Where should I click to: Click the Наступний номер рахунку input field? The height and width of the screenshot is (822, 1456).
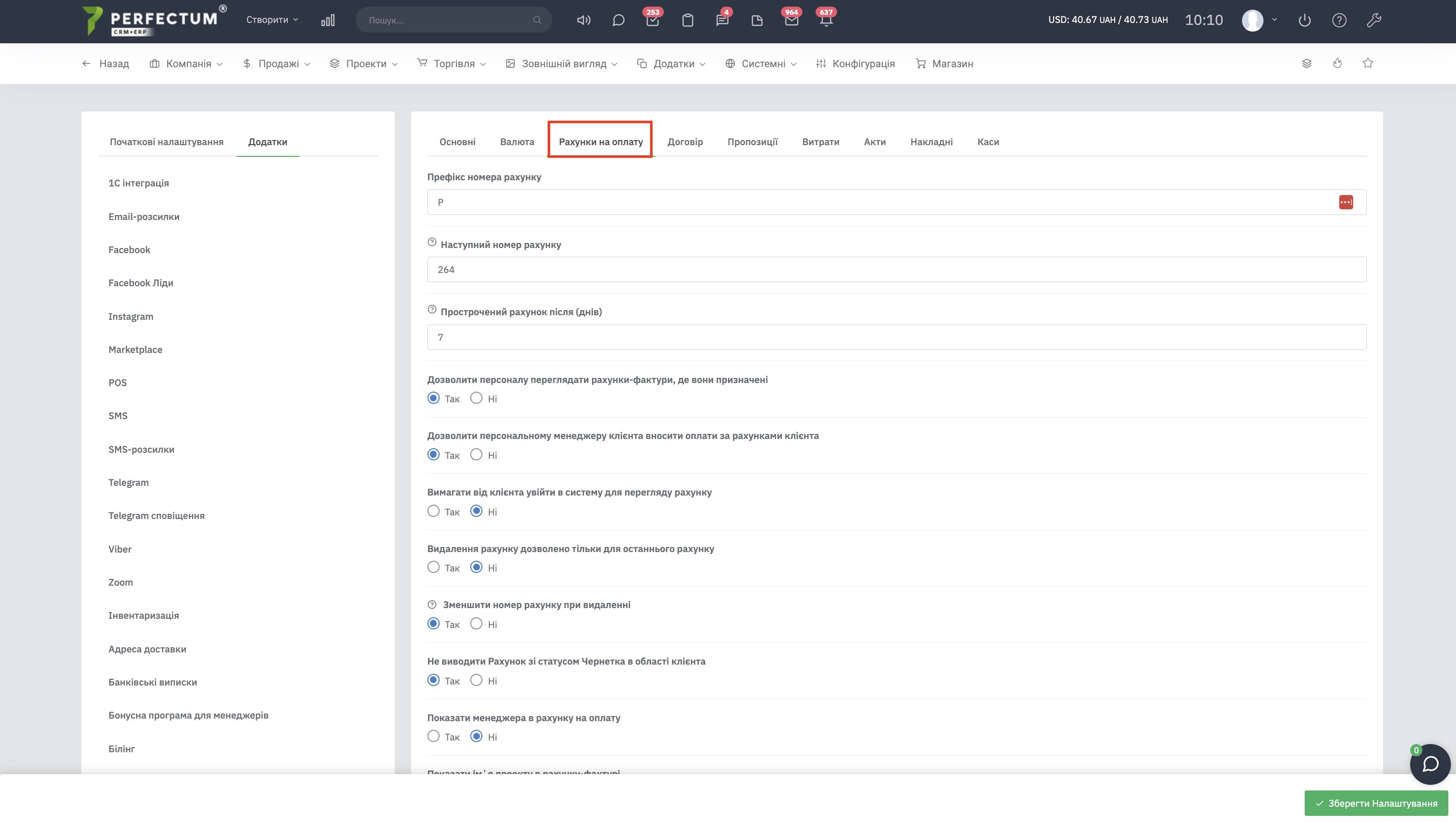897,269
